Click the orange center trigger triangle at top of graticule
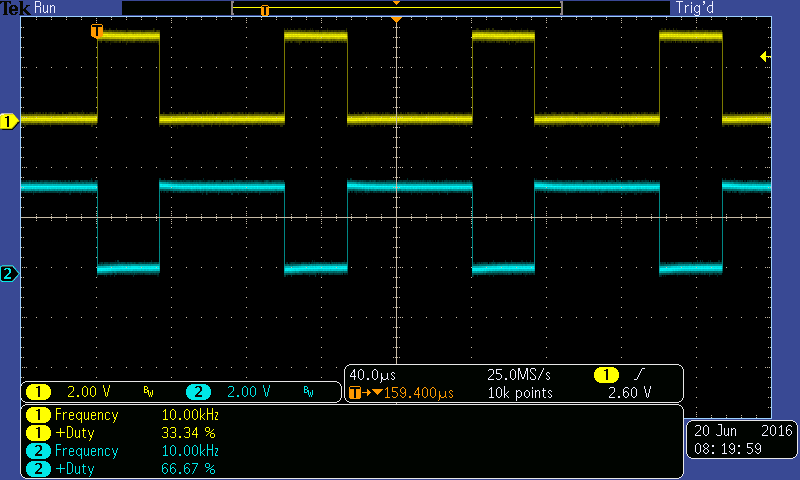 click(396, 19)
